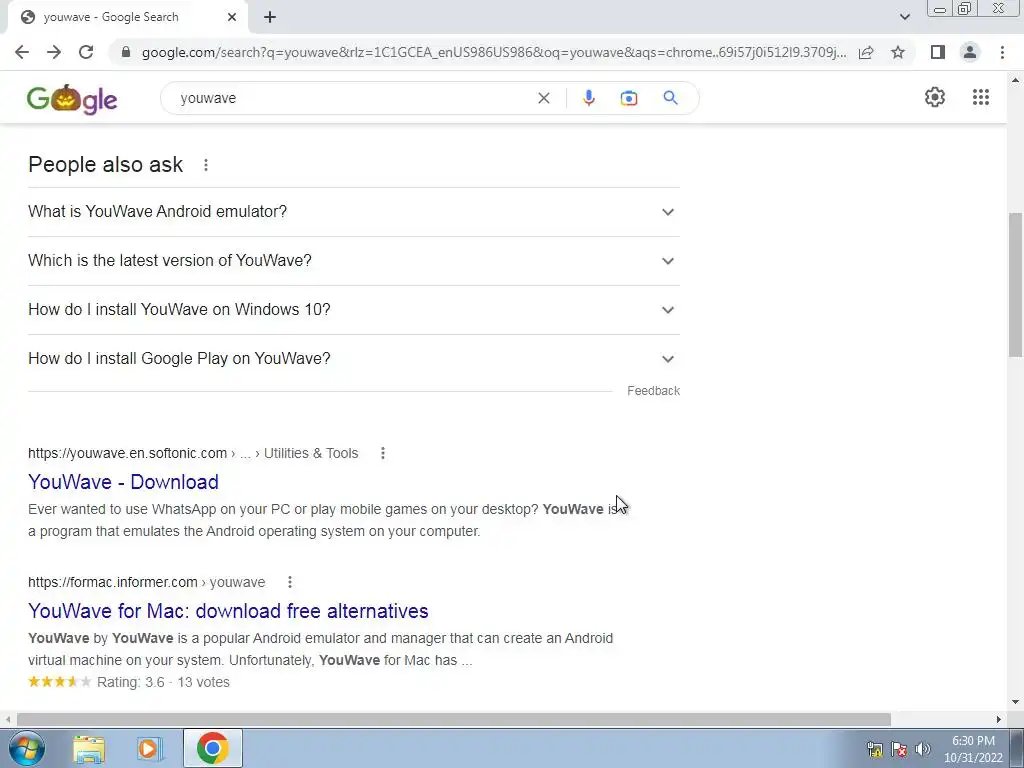The height and width of the screenshot is (768, 1024).
Task: Click the vertical scrollbar down arrow
Action: point(1015,703)
